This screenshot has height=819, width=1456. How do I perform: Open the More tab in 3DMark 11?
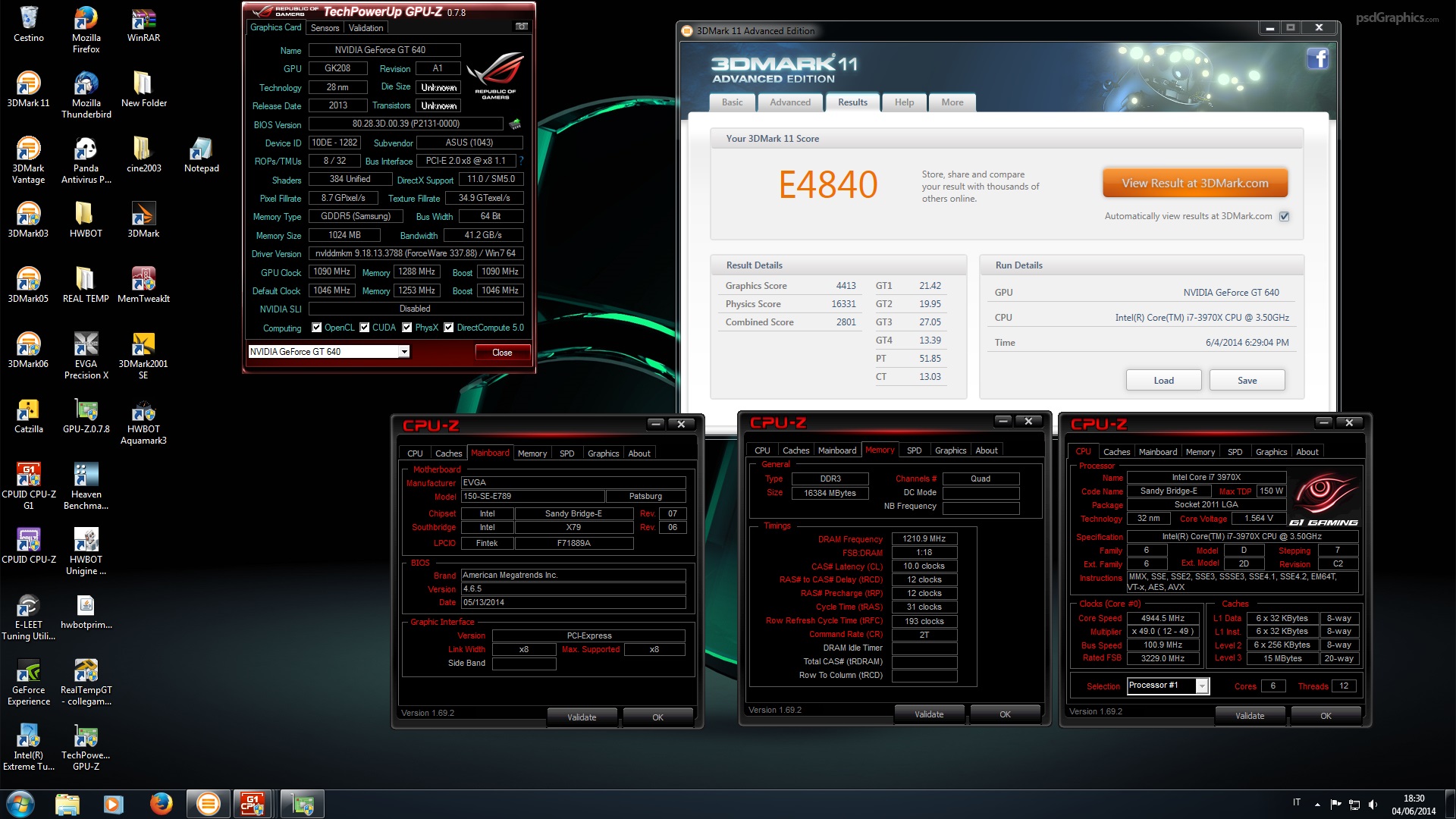(x=952, y=102)
